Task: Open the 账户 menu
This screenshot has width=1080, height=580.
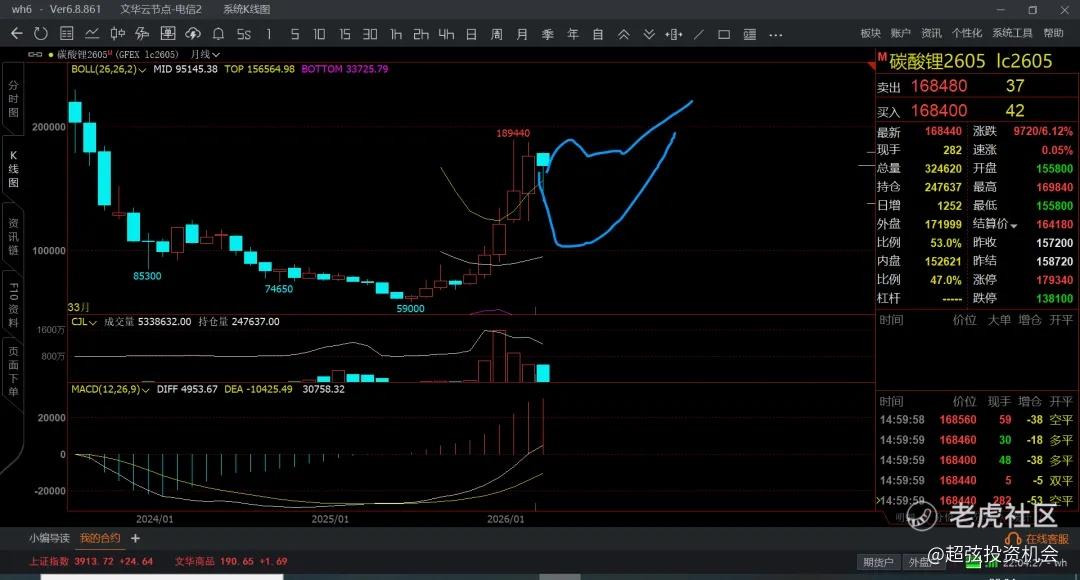Action: point(900,33)
